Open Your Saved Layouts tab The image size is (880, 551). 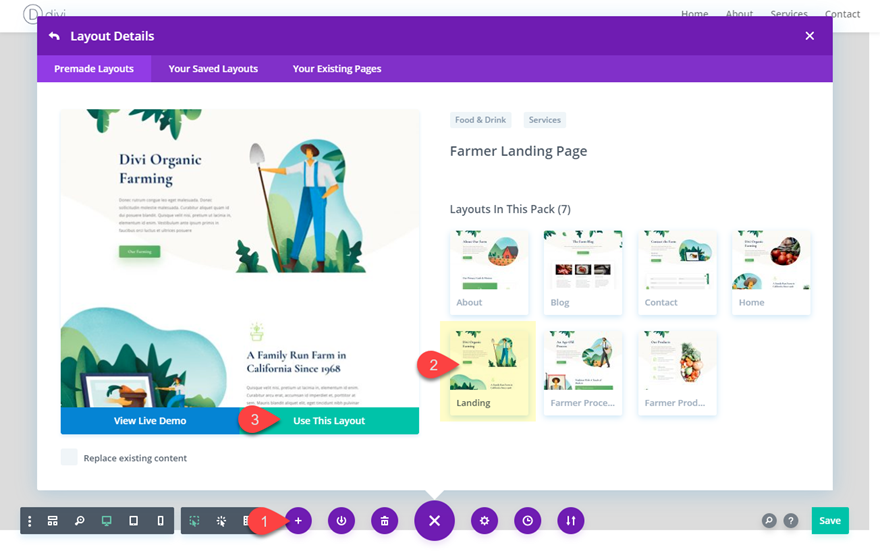click(213, 68)
